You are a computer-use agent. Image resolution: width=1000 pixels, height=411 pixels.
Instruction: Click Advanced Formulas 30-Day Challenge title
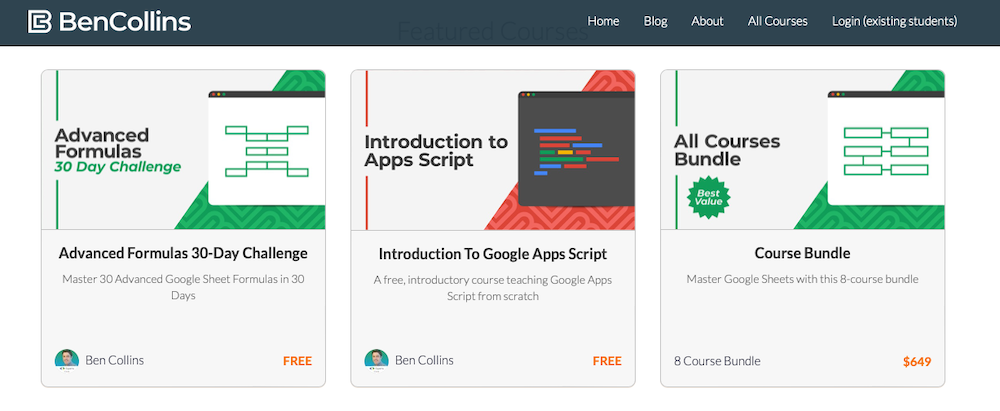183,253
